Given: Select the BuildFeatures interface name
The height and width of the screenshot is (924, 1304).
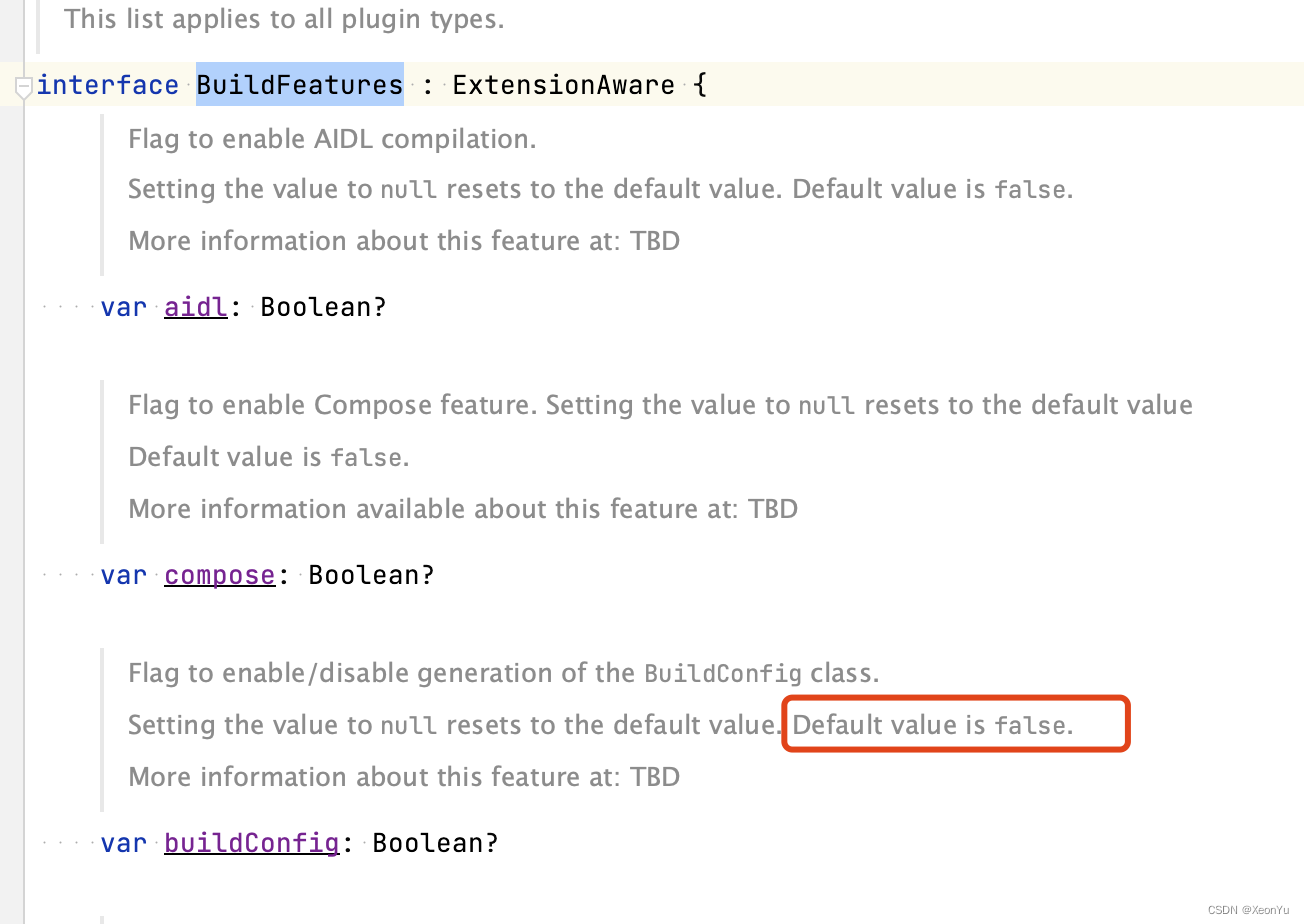Looking at the screenshot, I should tap(300, 85).
